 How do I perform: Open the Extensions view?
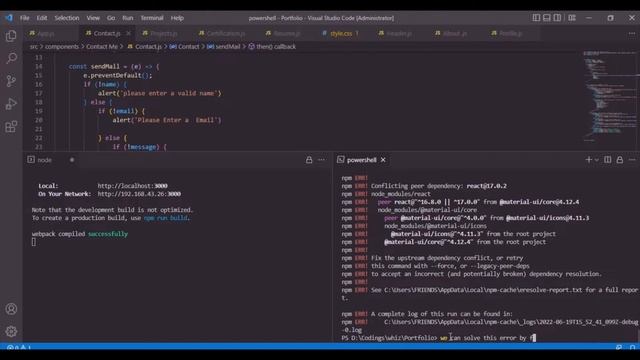tap(11, 127)
